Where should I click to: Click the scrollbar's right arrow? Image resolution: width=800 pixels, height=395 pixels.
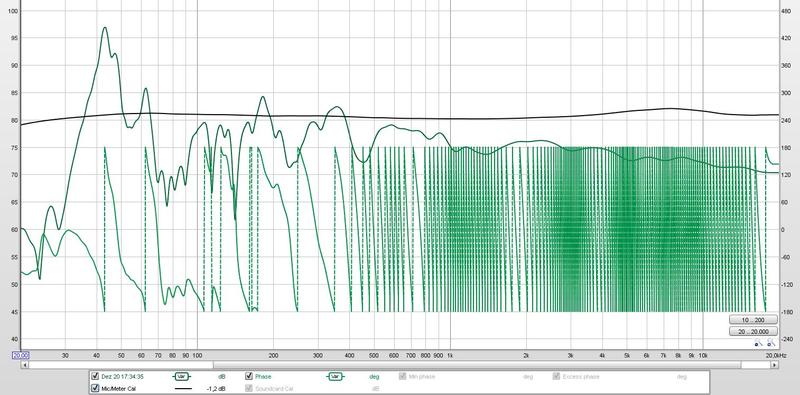coord(774,365)
